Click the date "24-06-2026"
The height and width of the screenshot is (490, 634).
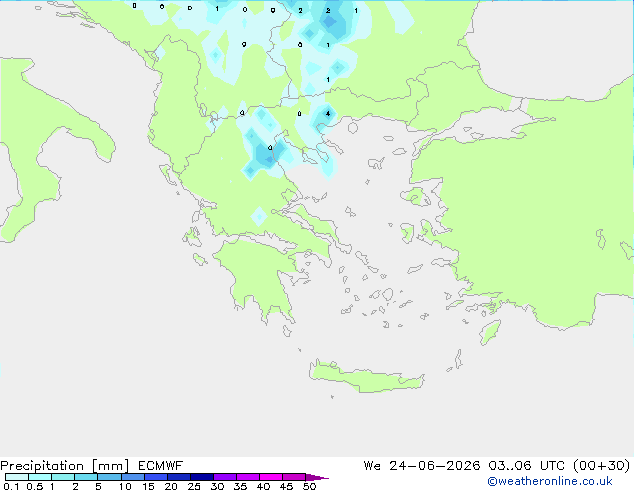(435, 466)
